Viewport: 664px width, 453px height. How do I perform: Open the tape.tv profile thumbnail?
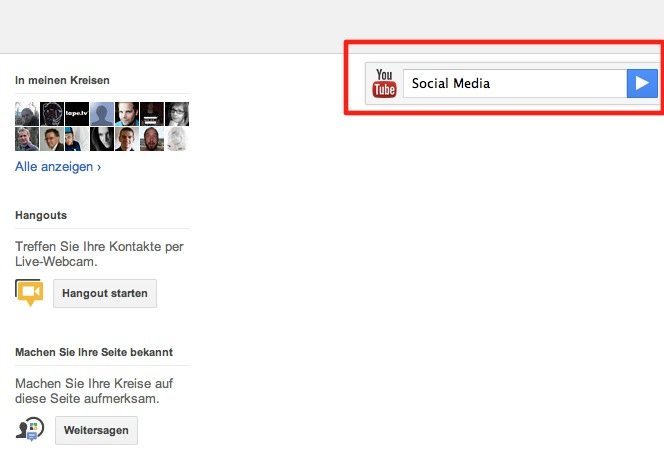(77, 114)
